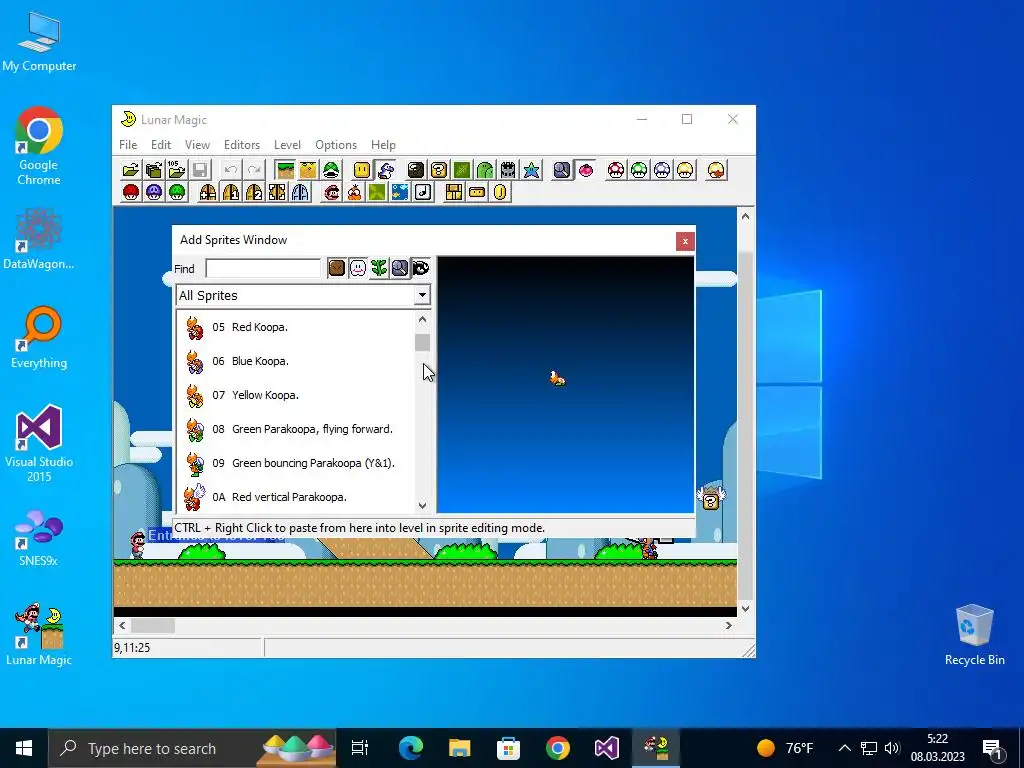Open the File menu
The image size is (1024, 768).
[x=128, y=145]
